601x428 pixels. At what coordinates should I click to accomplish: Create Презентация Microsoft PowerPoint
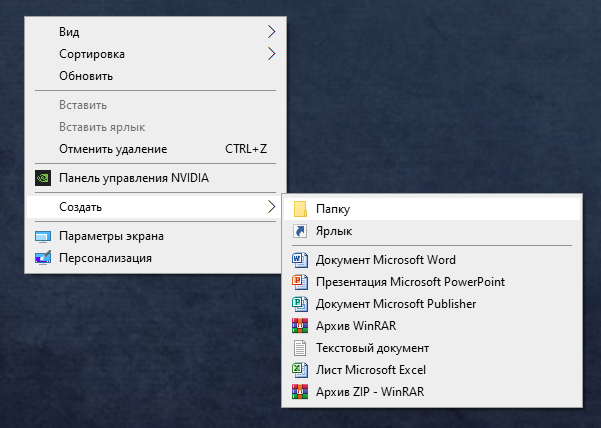tap(432, 282)
